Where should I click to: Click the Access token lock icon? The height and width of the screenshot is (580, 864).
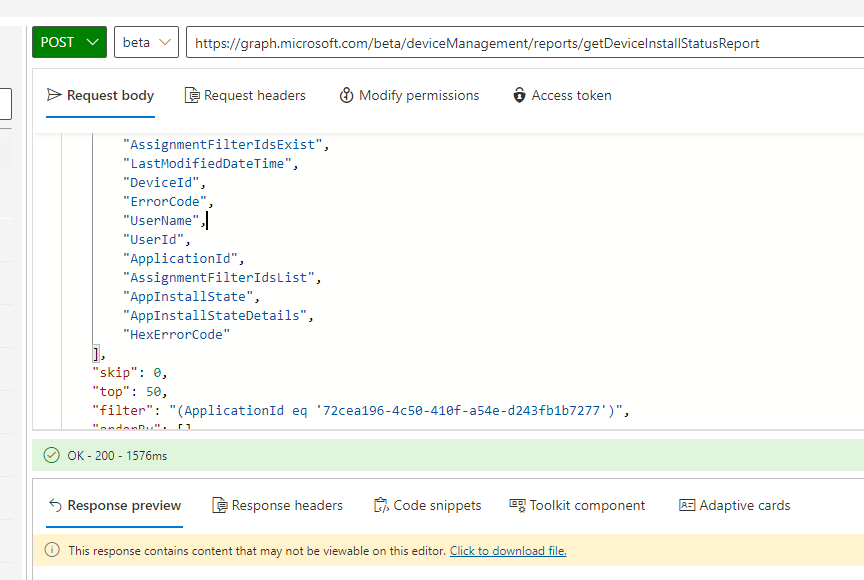point(519,95)
